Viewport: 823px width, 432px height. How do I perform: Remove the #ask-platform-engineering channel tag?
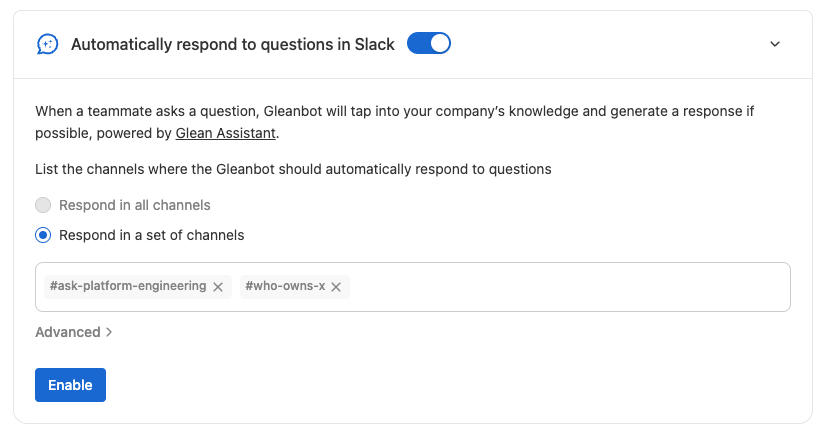pyautogui.click(x=218, y=287)
